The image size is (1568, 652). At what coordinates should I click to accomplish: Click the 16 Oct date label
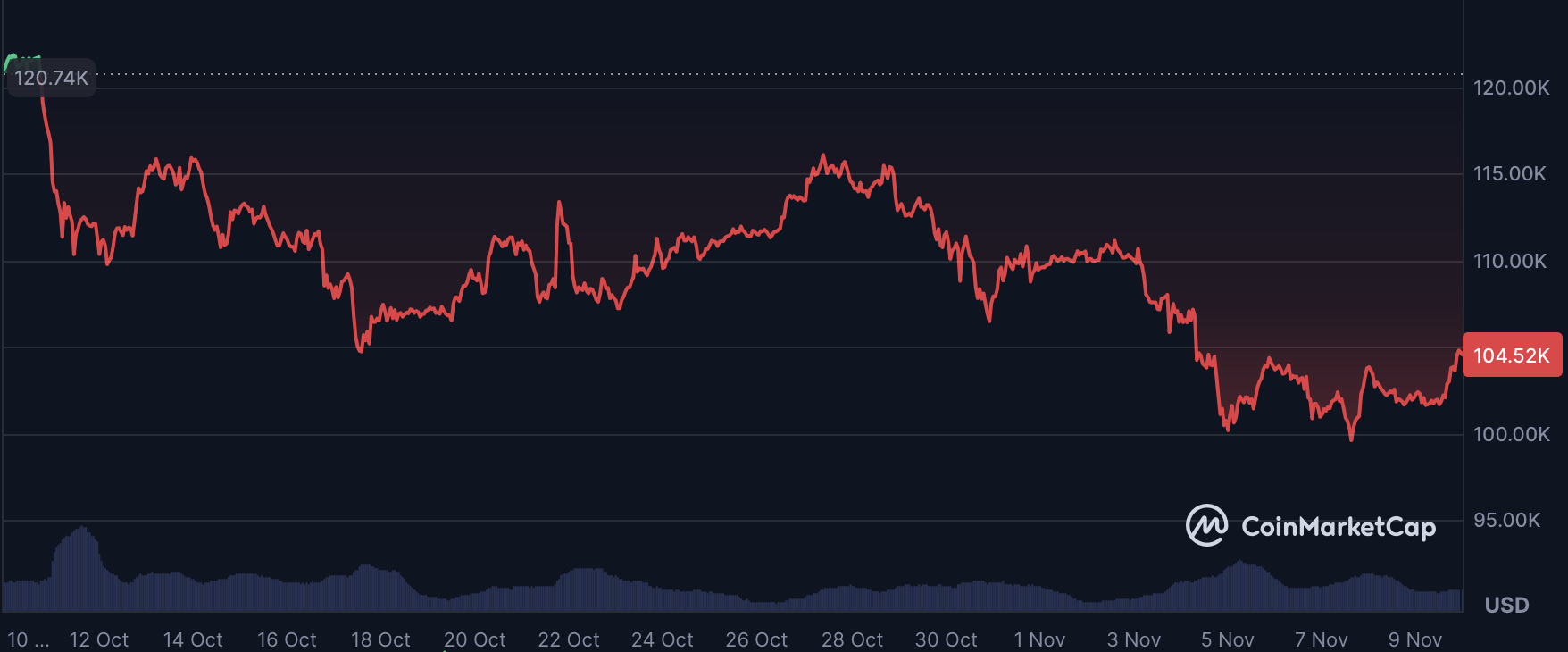[287, 639]
